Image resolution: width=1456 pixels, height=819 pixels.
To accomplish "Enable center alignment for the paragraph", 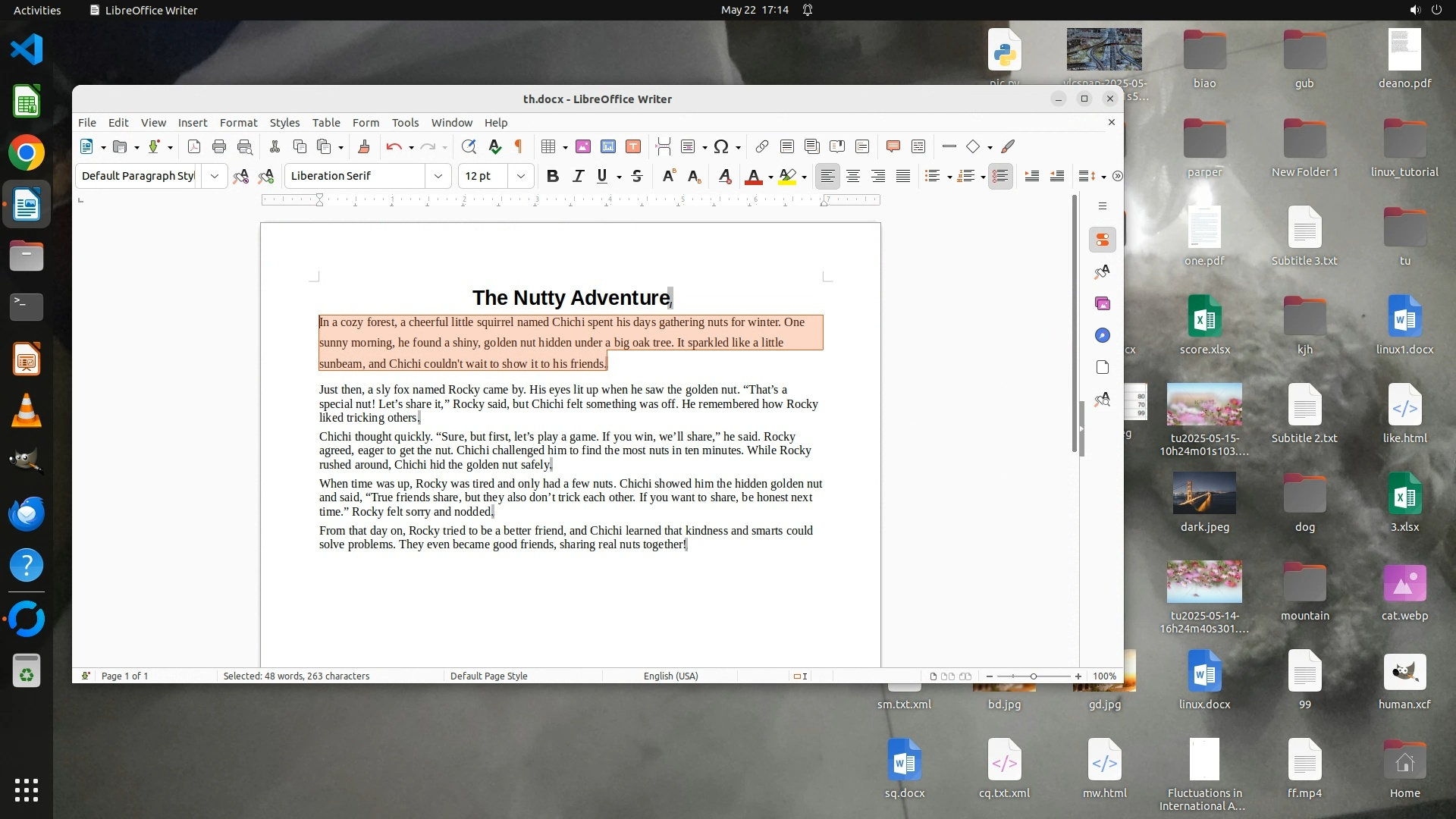I will coord(852,176).
